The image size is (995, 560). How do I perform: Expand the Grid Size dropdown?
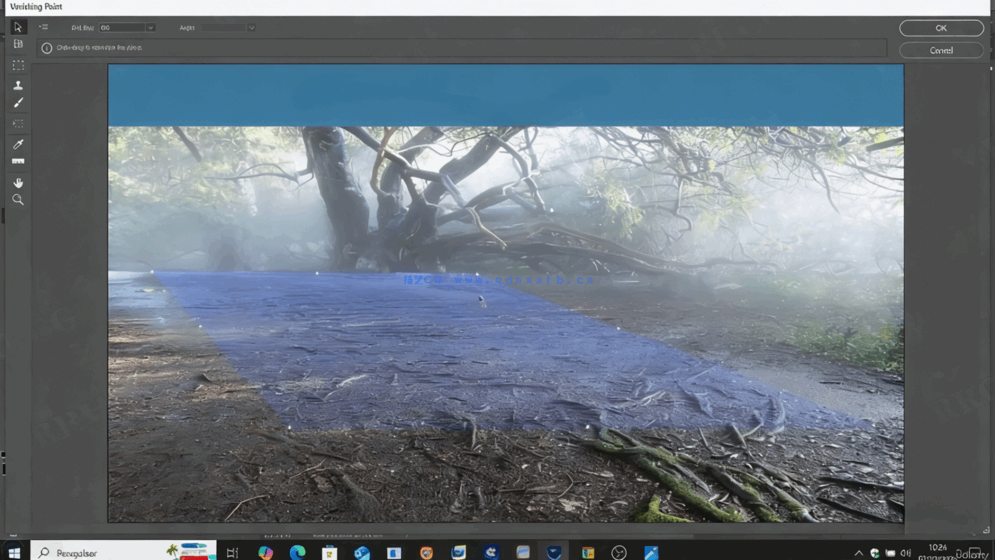(x=150, y=28)
